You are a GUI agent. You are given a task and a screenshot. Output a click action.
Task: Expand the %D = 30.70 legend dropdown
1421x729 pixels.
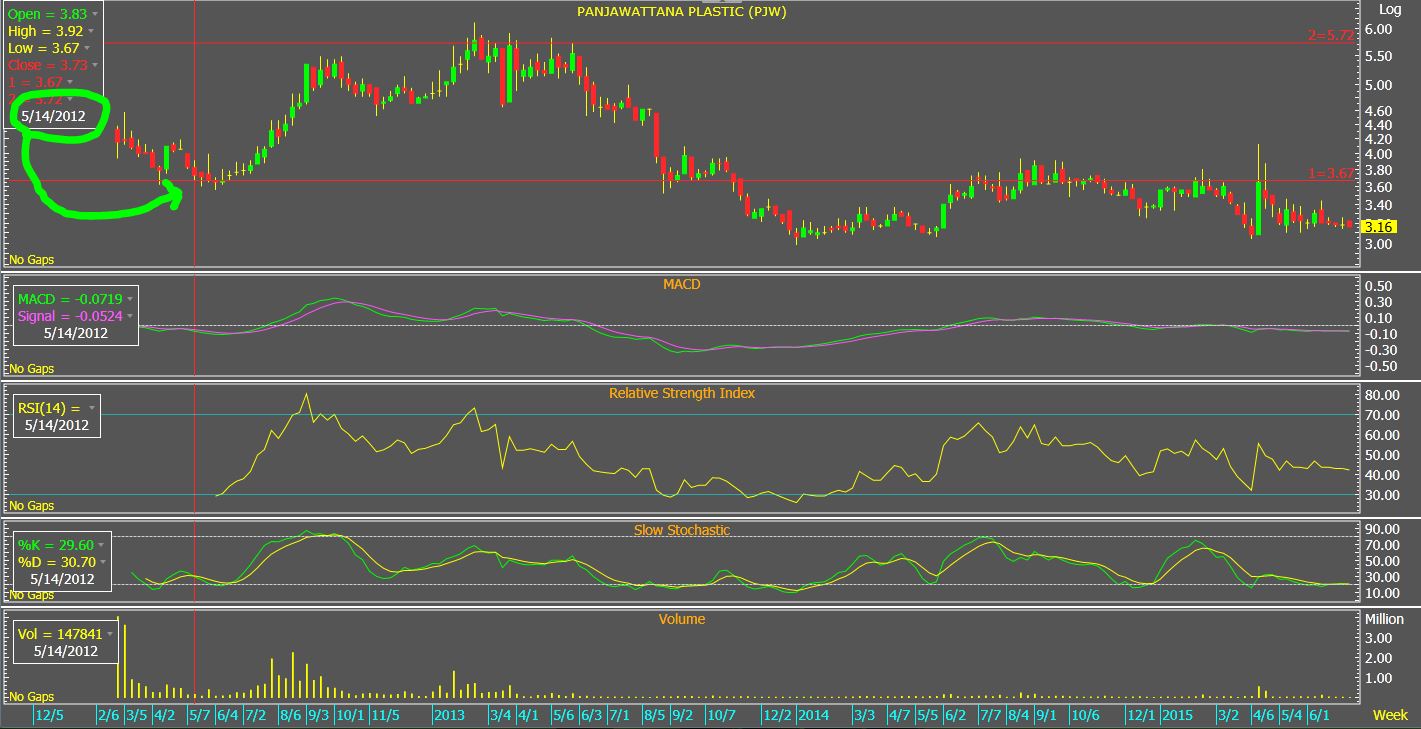click(x=103, y=562)
